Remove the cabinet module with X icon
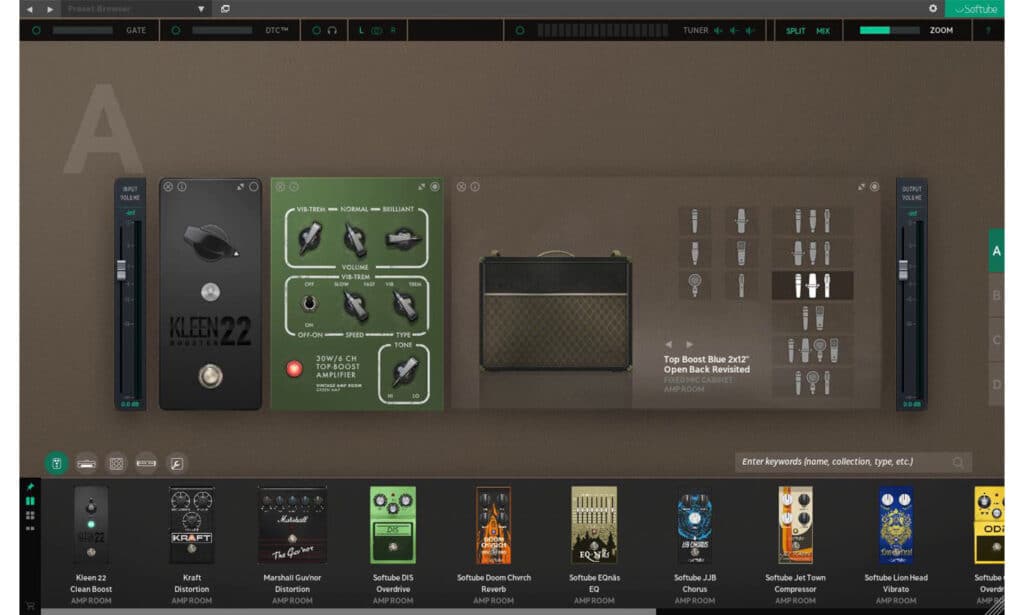This screenshot has width=1024, height=615. coord(461,187)
